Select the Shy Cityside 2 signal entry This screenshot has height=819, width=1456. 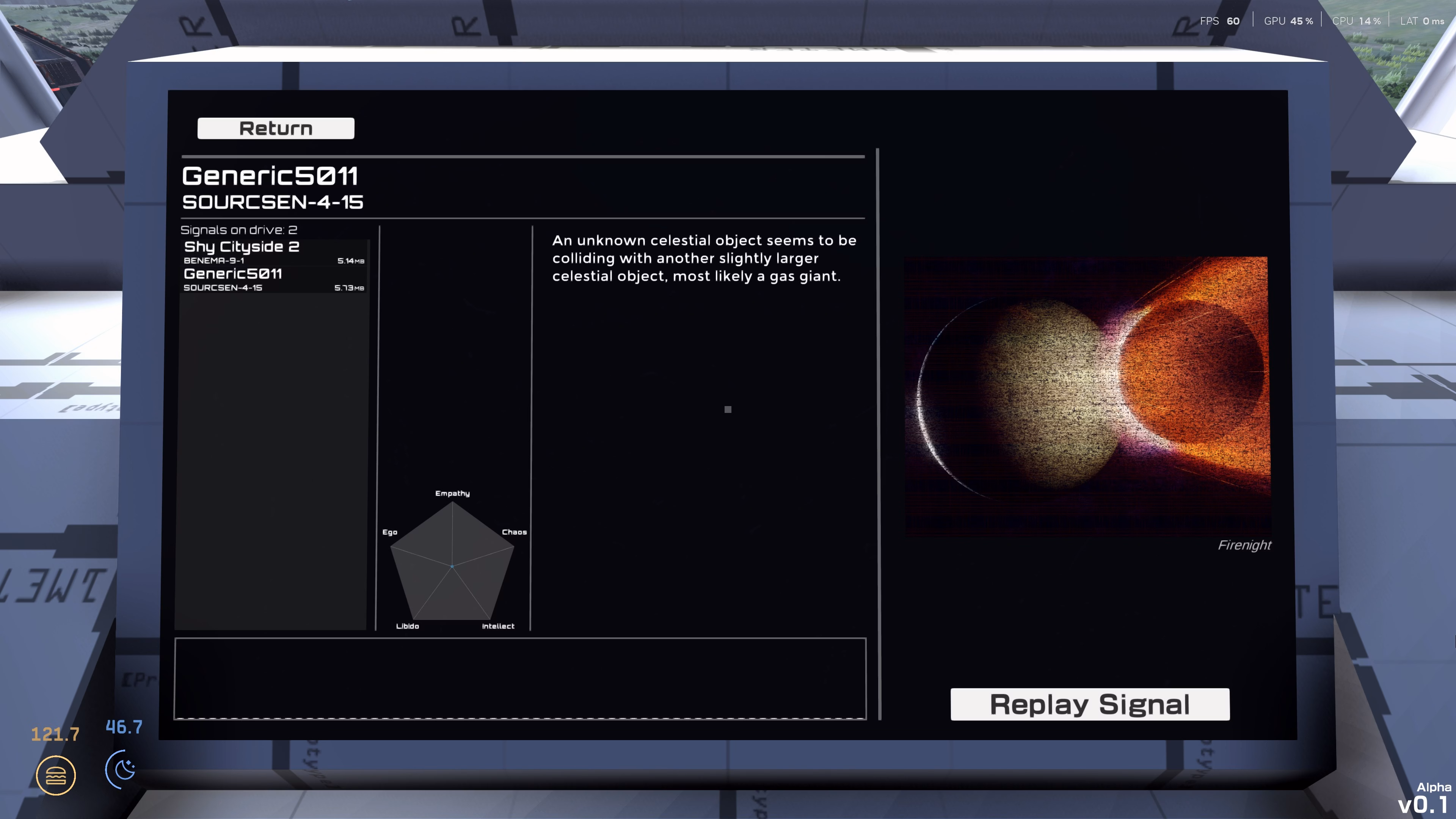273,252
